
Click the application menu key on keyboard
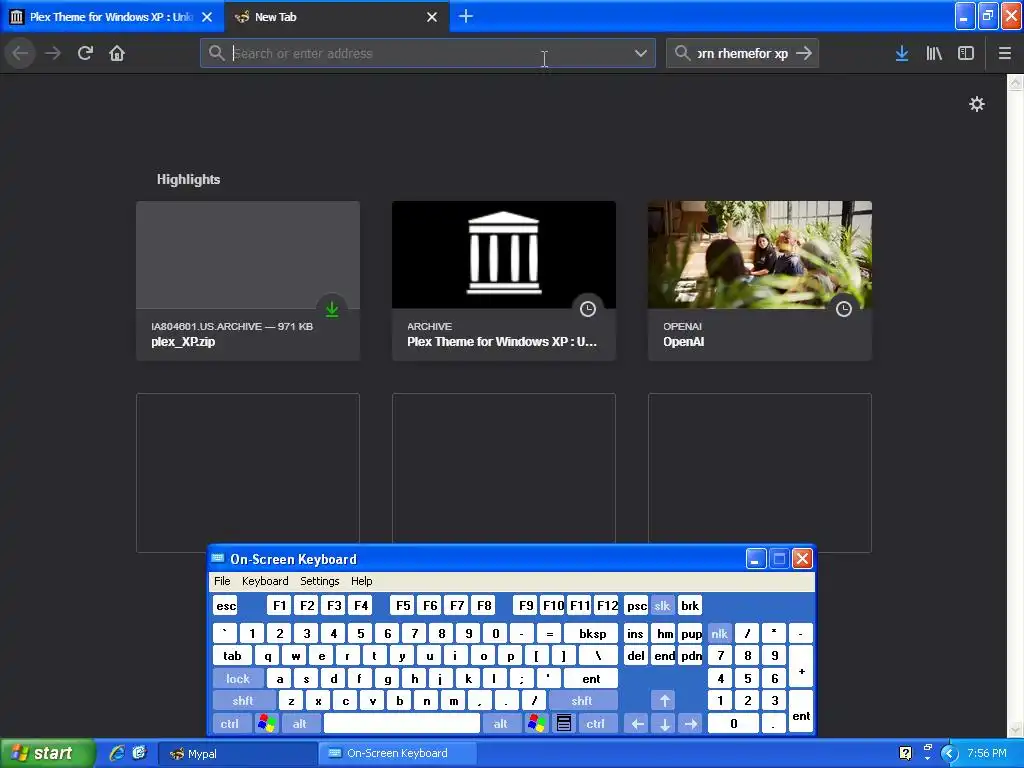tap(564, 724)
